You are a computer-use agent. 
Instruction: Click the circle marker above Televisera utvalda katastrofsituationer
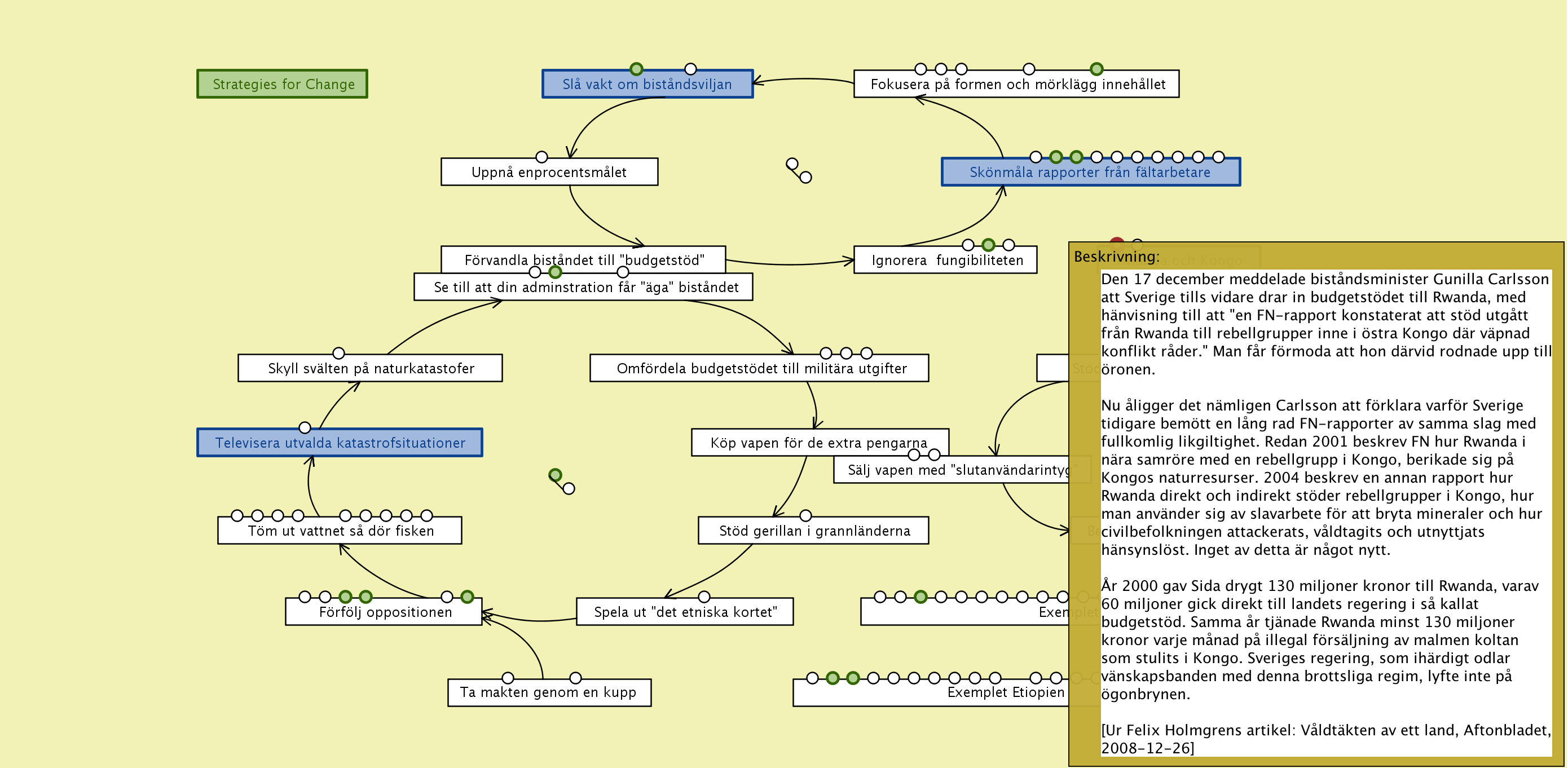[x=305, y=428]
